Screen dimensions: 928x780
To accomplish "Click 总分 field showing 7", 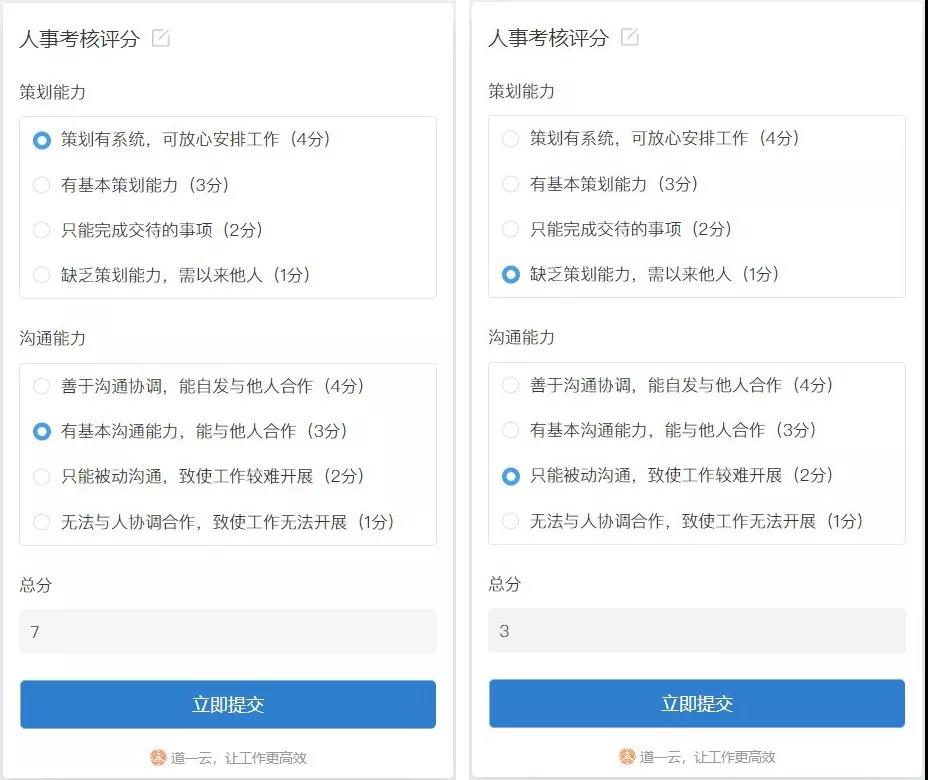I will 228,631.
